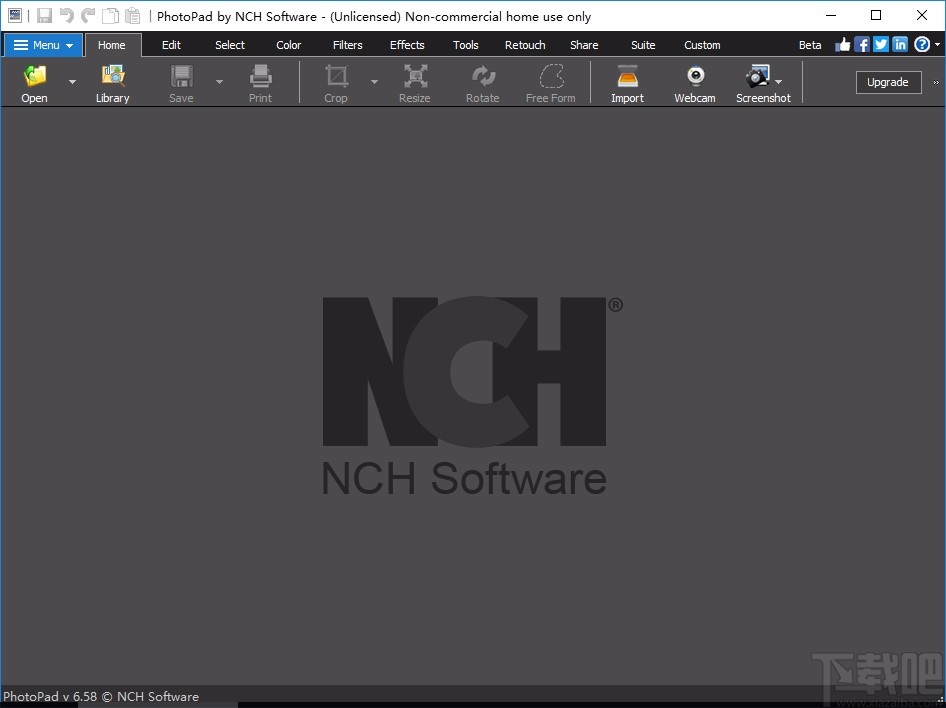Open the Suite tab
Screen dimensions: 946x708
click(643, 45)
